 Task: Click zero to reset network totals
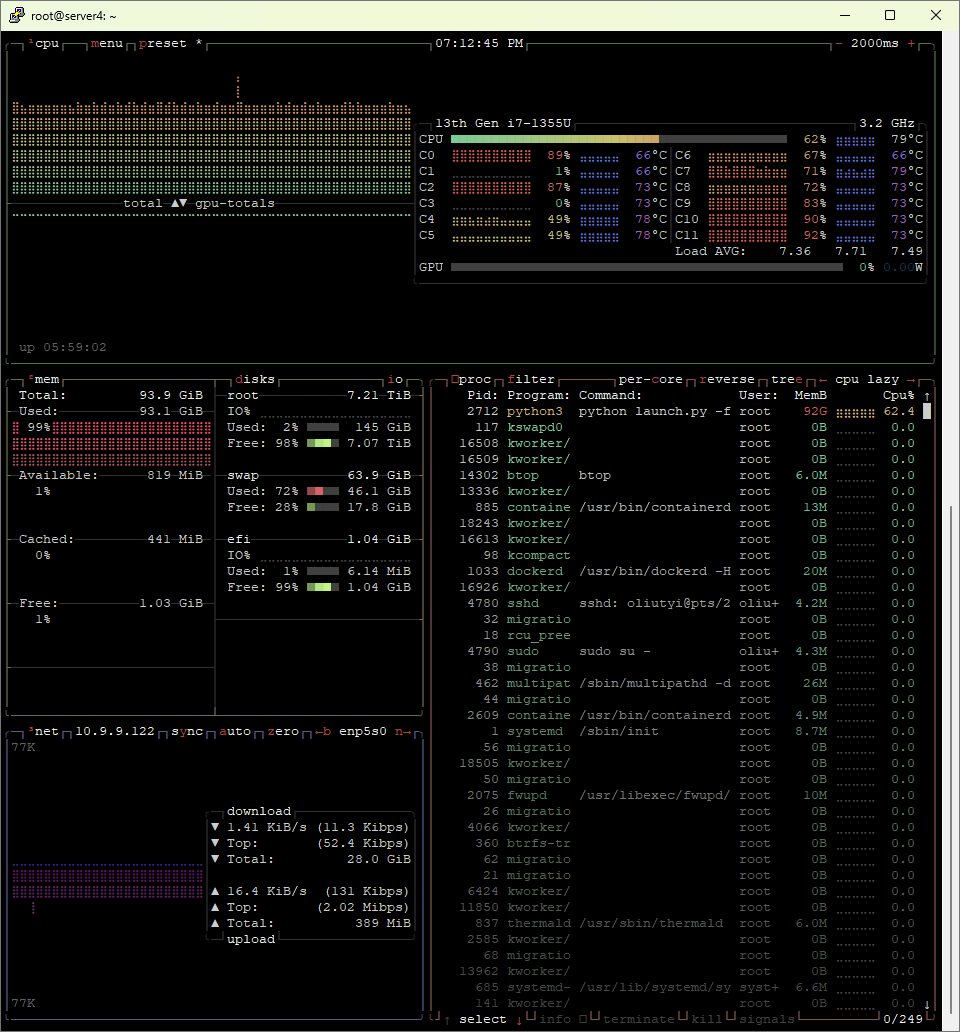[283, 732]
